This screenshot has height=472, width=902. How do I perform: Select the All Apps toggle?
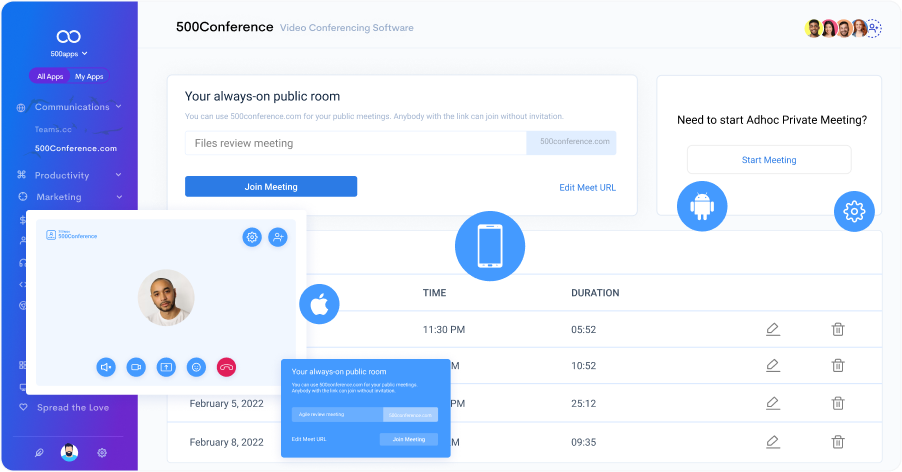(x=50, y=77)
